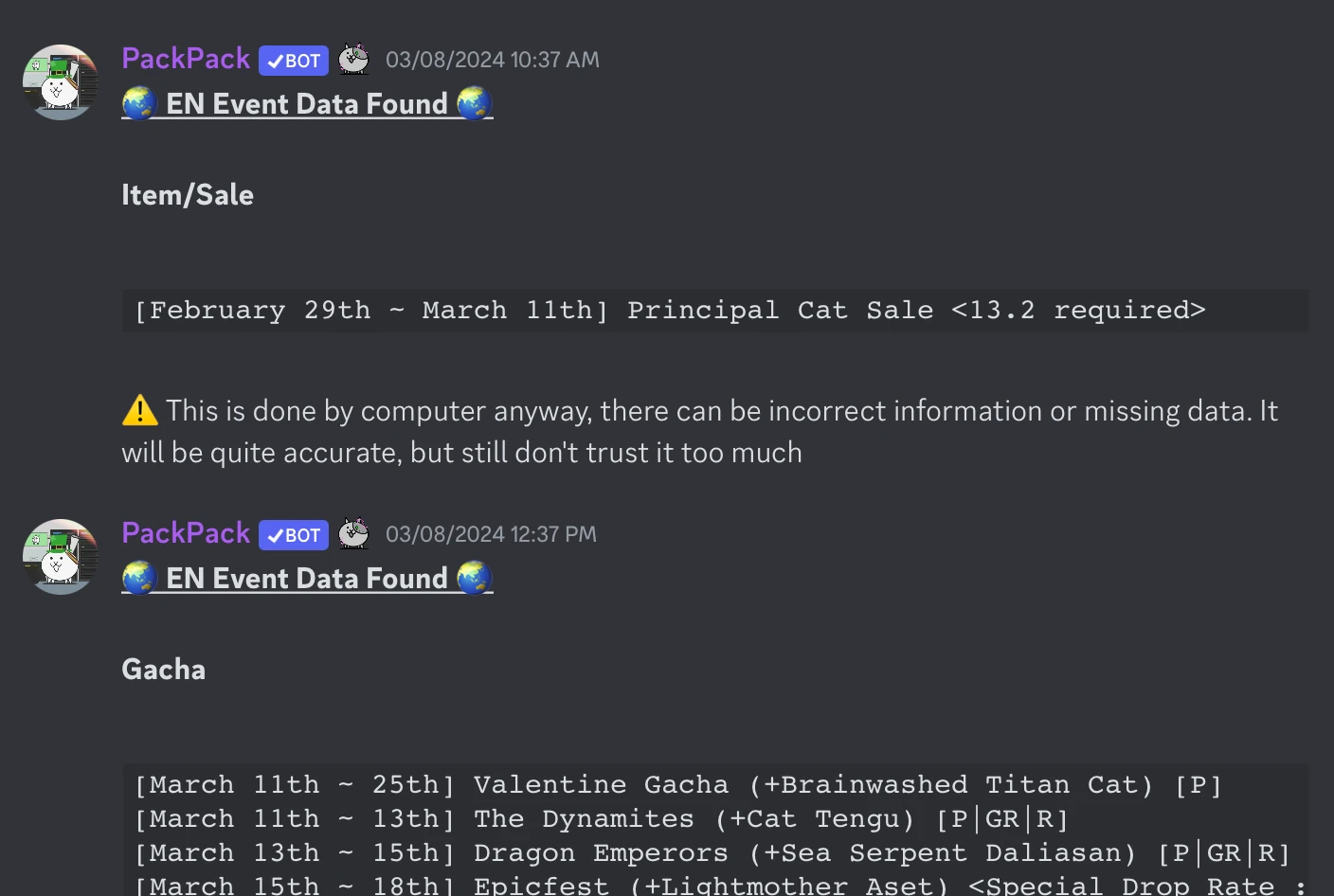Viewport: 1334px width, 896px height.
Task: Click the 03/08/2024 12:37 PM timestamp
Action: tap(491, 534)
